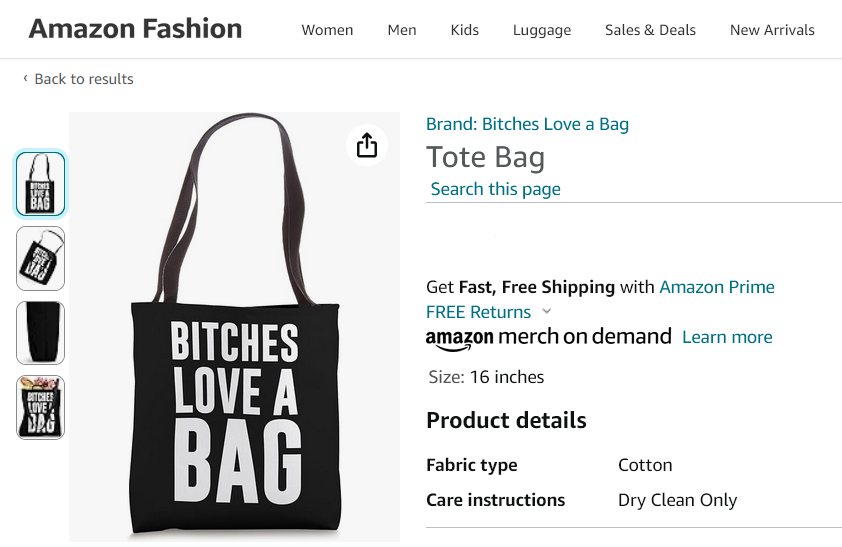Go back to results

(84, 79)
